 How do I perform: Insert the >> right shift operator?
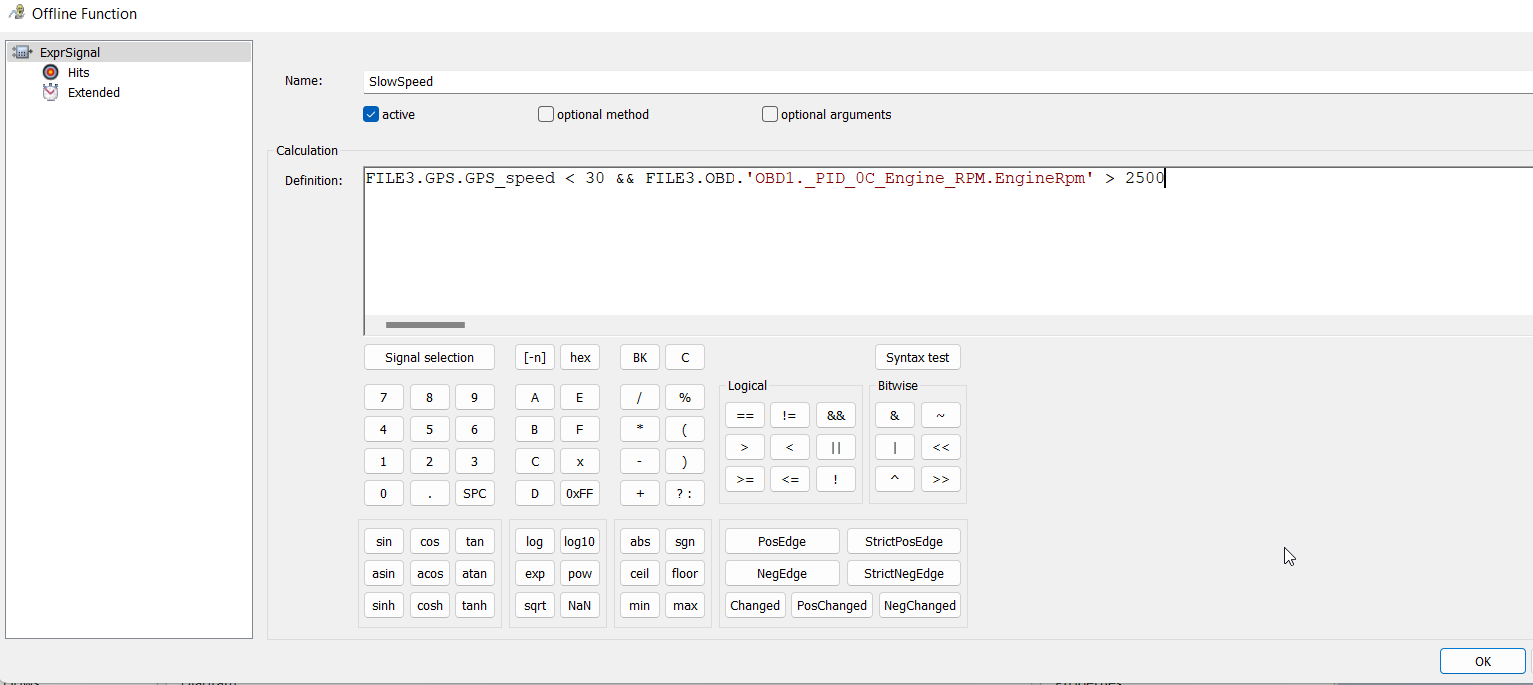[x=941, y=479]
